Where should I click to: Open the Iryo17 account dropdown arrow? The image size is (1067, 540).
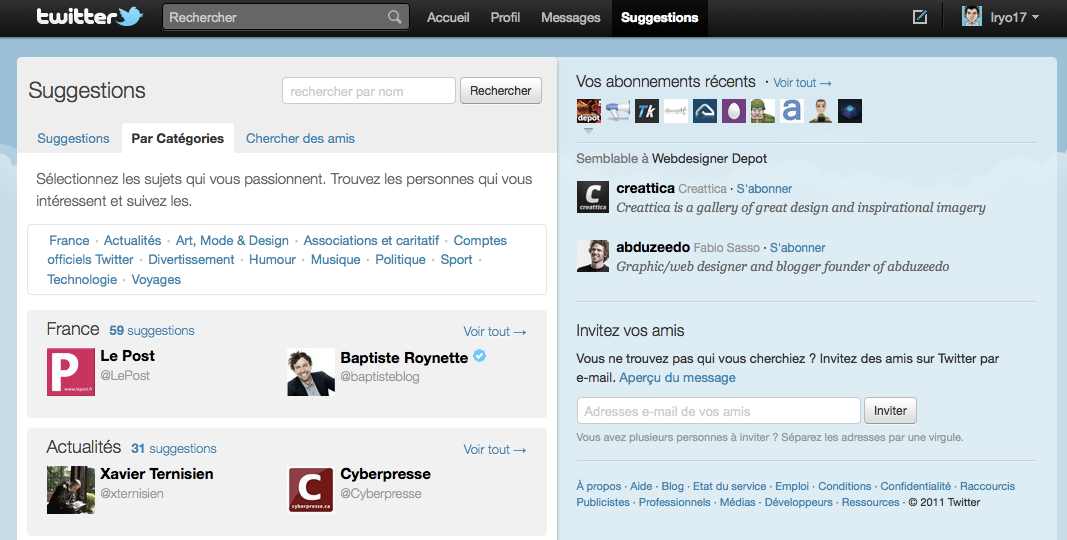tap(1036, 17)
